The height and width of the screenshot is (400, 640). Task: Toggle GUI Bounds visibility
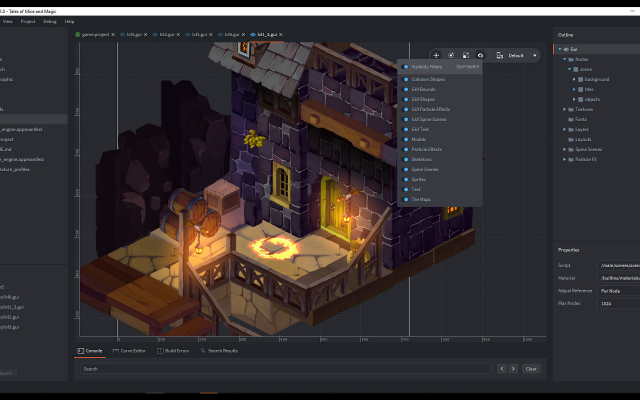[405, 89]
